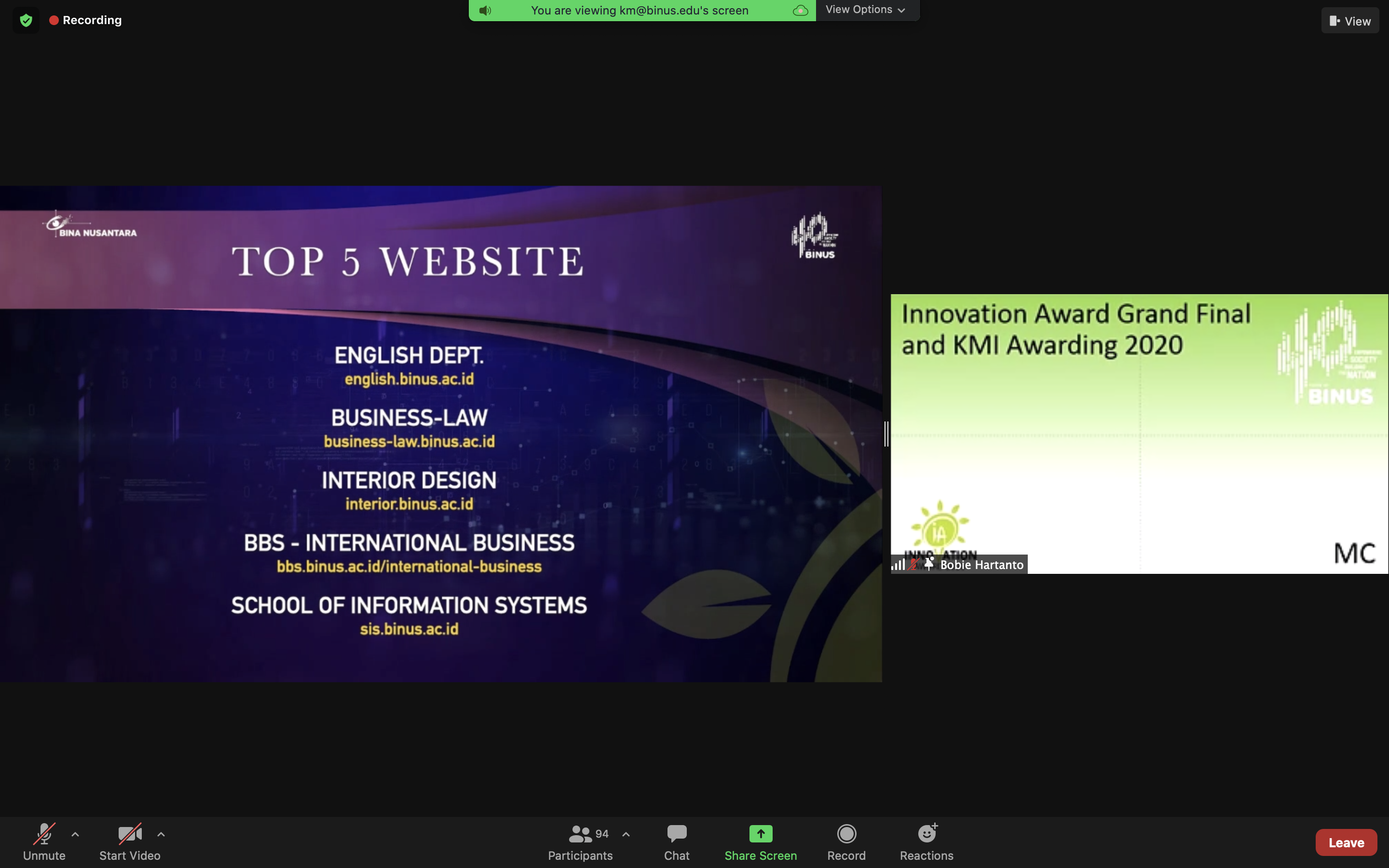
Task: Expand video options arrow beside Start Video
Action: [x=161, y=834]
